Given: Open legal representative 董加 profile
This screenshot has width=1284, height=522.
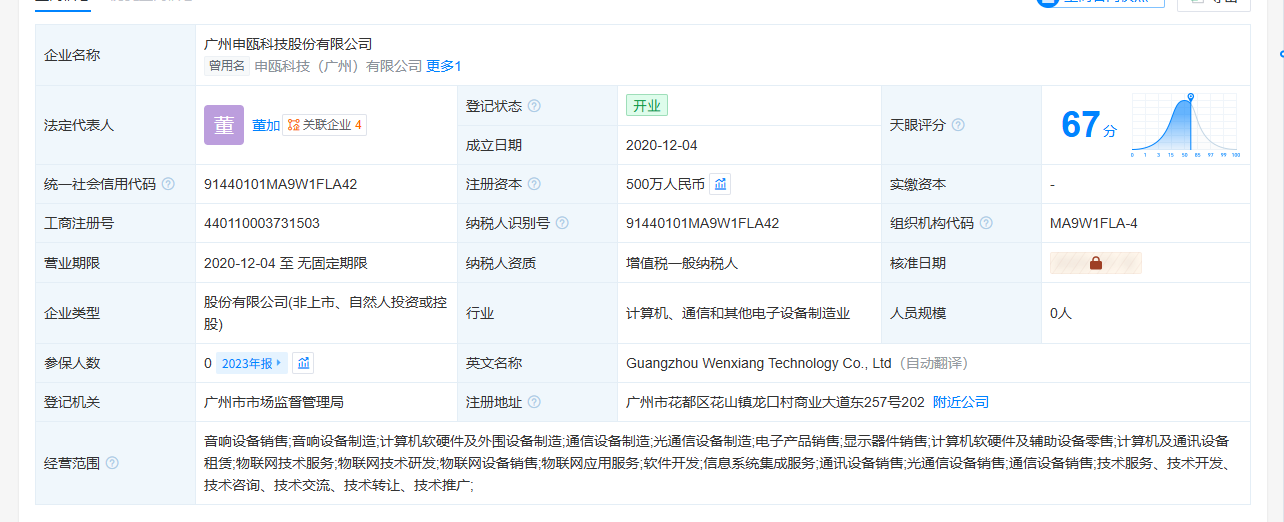Looking at the screenshot, I should [x=265, y=125].
